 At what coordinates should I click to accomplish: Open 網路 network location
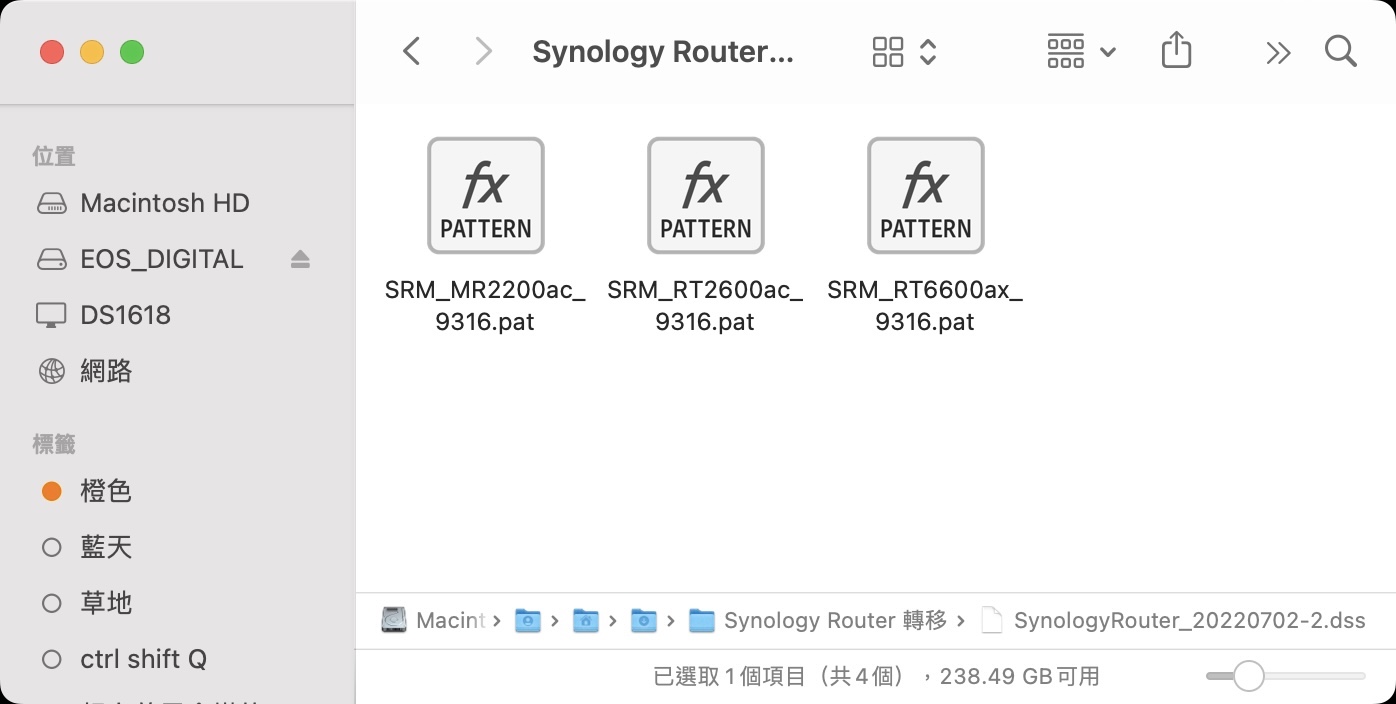[x=106, y=371]
